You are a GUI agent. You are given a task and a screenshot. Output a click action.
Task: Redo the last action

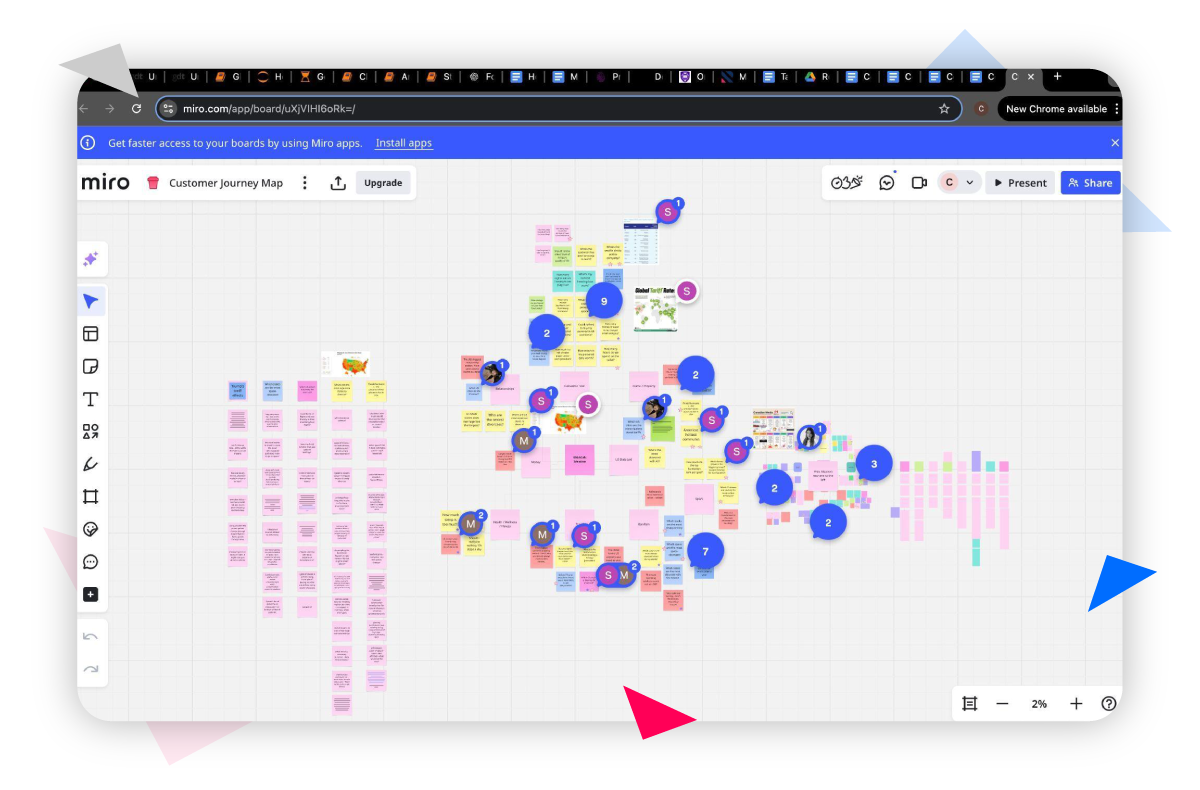91,669
